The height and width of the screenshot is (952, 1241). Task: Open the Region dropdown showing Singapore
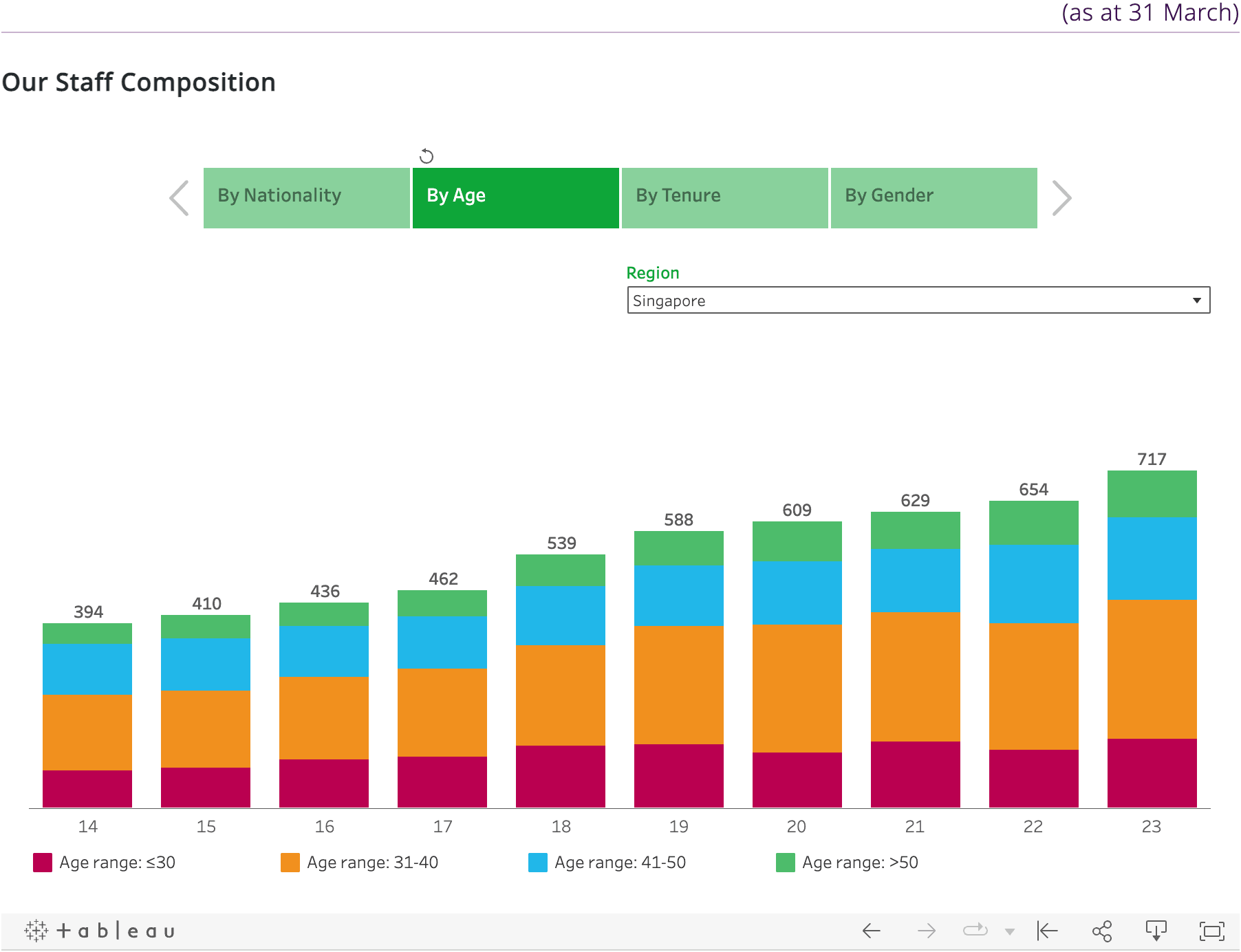(x=918, y=301)
